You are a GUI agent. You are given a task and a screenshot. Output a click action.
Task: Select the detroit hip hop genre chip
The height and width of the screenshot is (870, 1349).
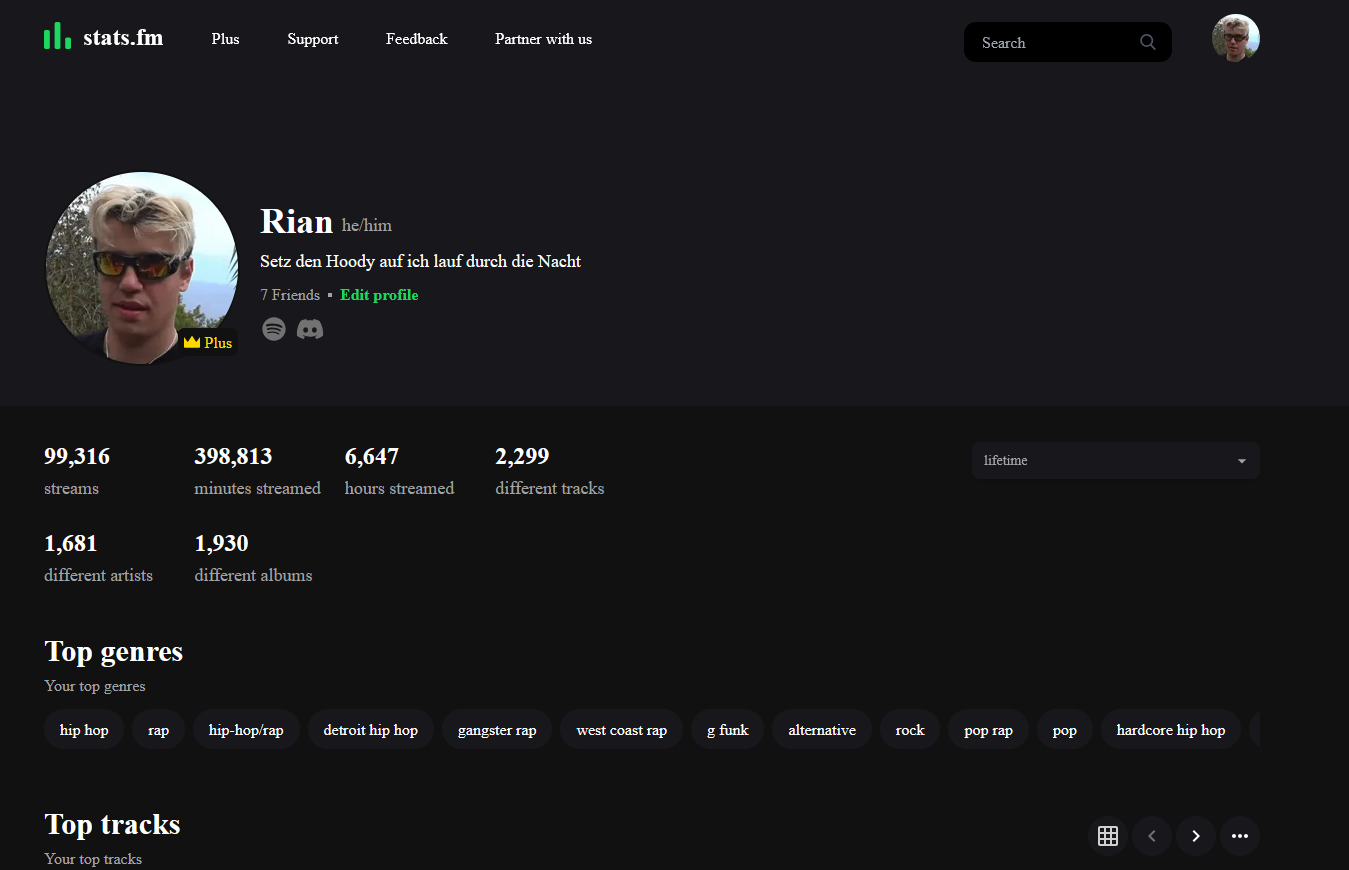click(x=370, y=730)
